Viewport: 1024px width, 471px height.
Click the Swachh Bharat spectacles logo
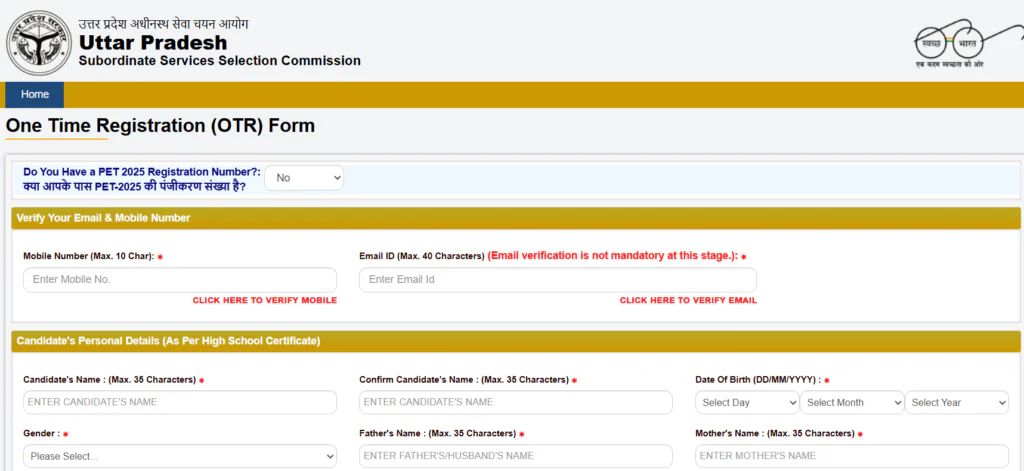tap(967, 42)
